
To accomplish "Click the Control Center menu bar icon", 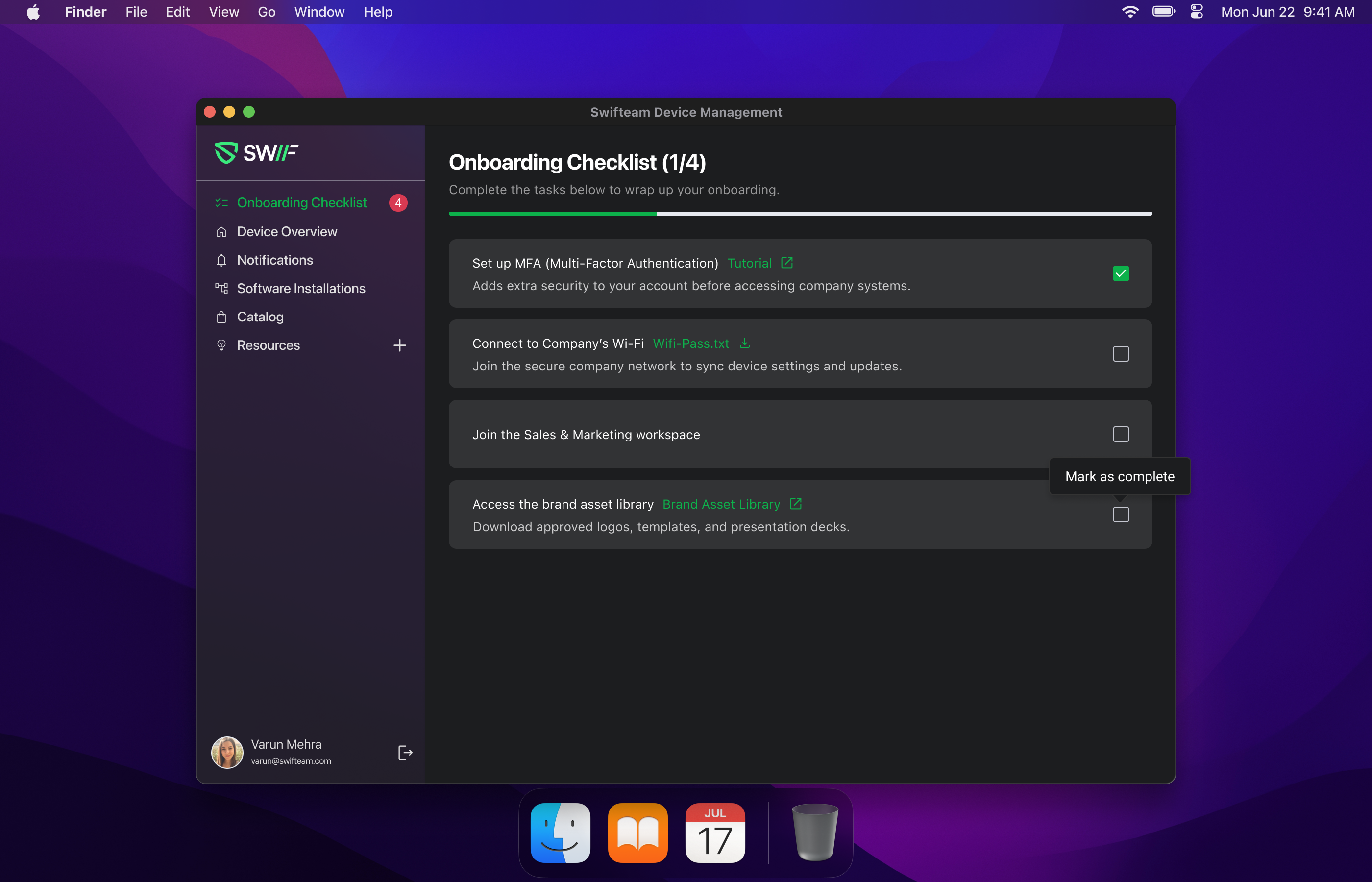I will point(1197,12).
